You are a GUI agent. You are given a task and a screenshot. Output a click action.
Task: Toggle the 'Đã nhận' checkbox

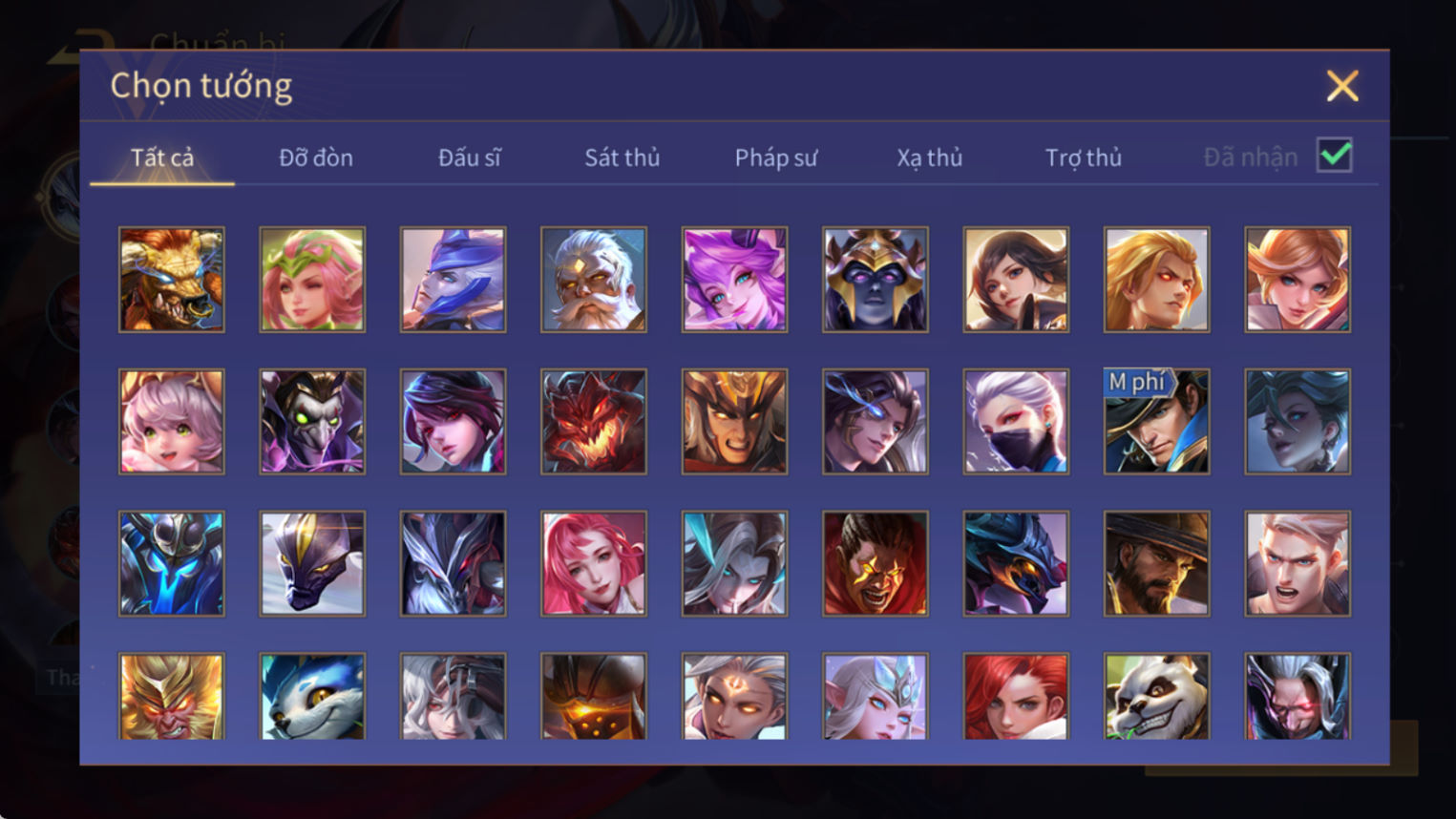tap(1334, 156)
